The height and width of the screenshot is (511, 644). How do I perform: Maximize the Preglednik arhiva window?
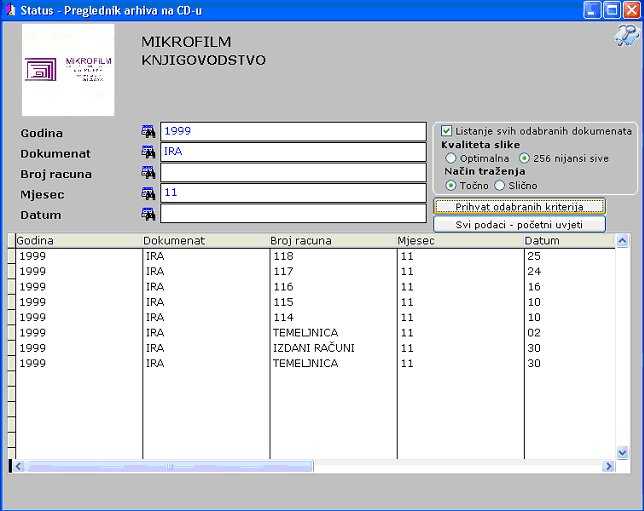(612, 10)
